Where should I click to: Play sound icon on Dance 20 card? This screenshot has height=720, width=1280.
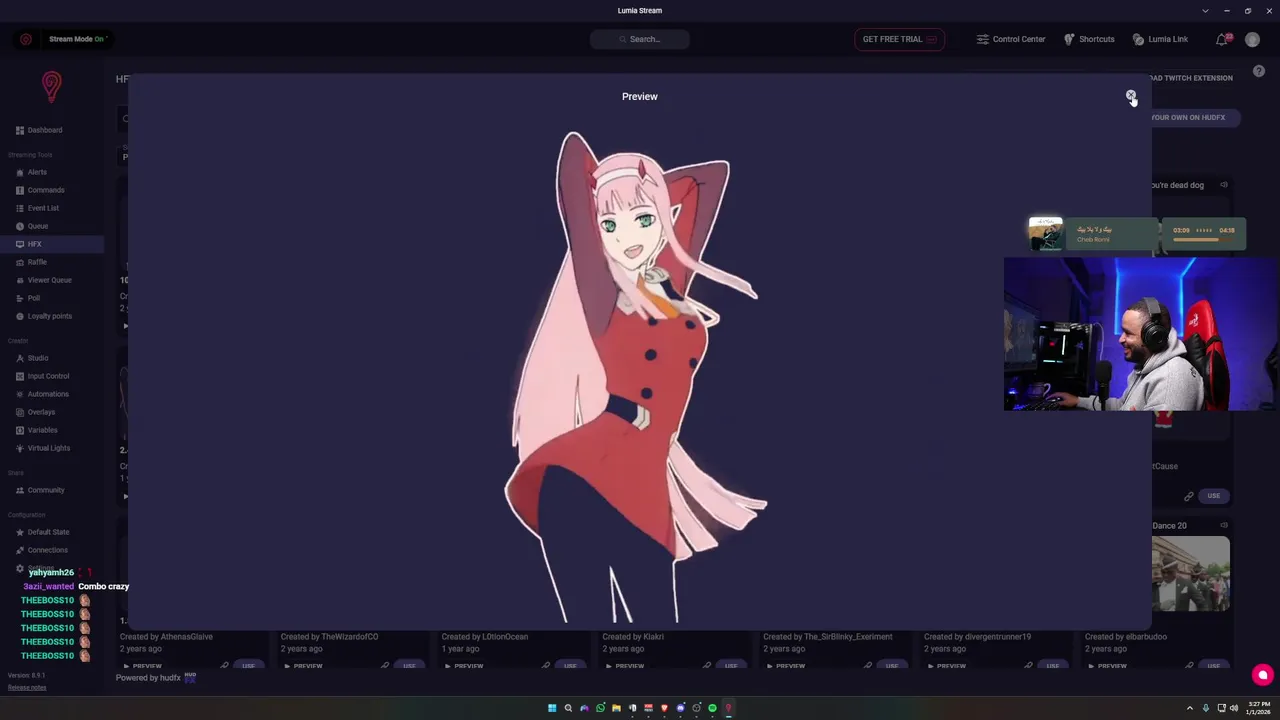[x=1223, y=525]
